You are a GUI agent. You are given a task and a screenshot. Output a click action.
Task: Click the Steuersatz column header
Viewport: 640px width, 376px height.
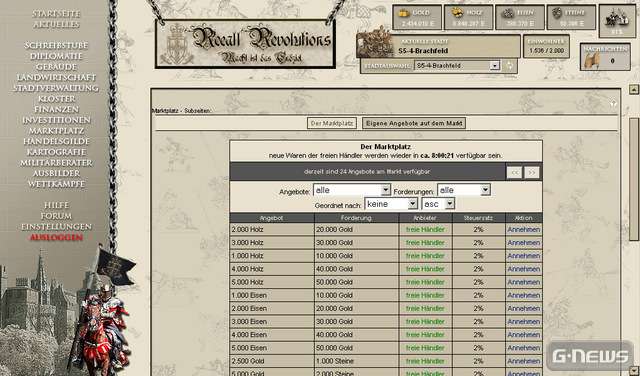tap(479, 218)
